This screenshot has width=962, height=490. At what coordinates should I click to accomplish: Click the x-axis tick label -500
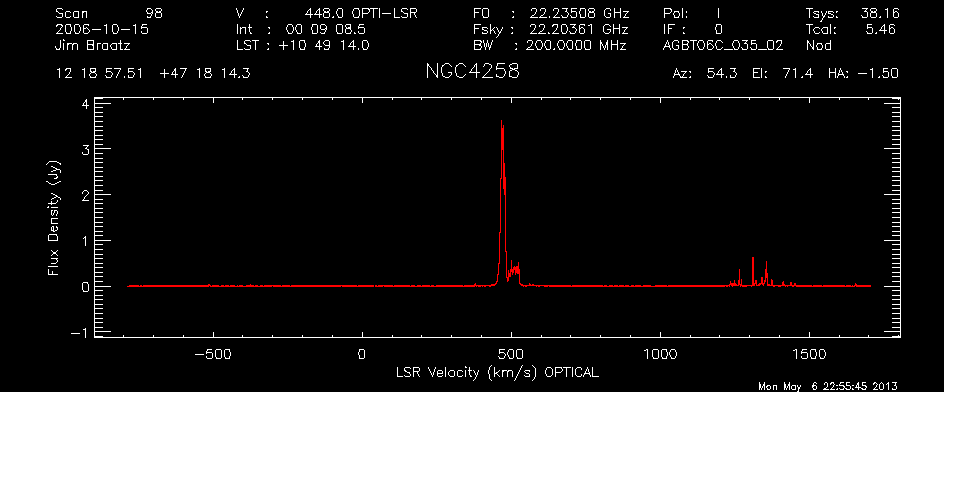click(x=213, y=354)
